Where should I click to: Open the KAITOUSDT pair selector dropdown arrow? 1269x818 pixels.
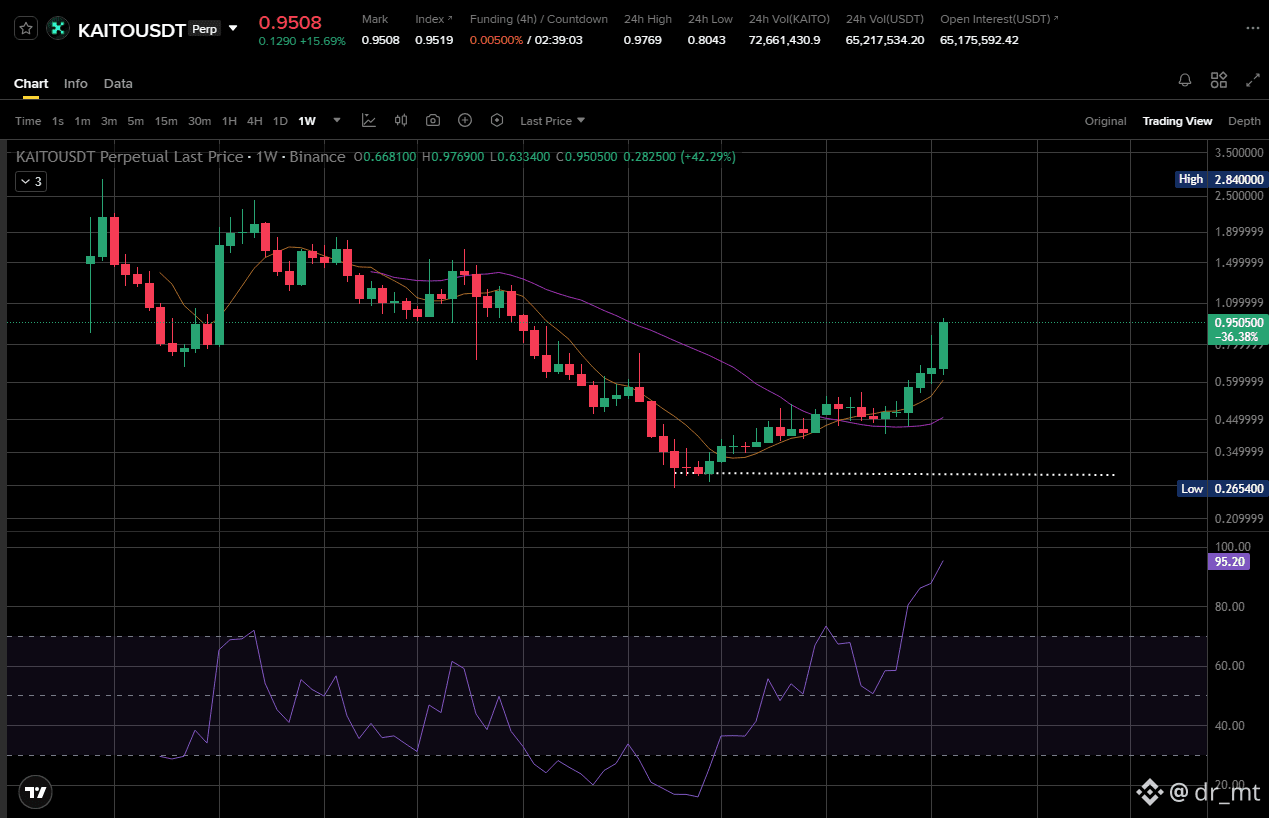click(x=233, y=28)
